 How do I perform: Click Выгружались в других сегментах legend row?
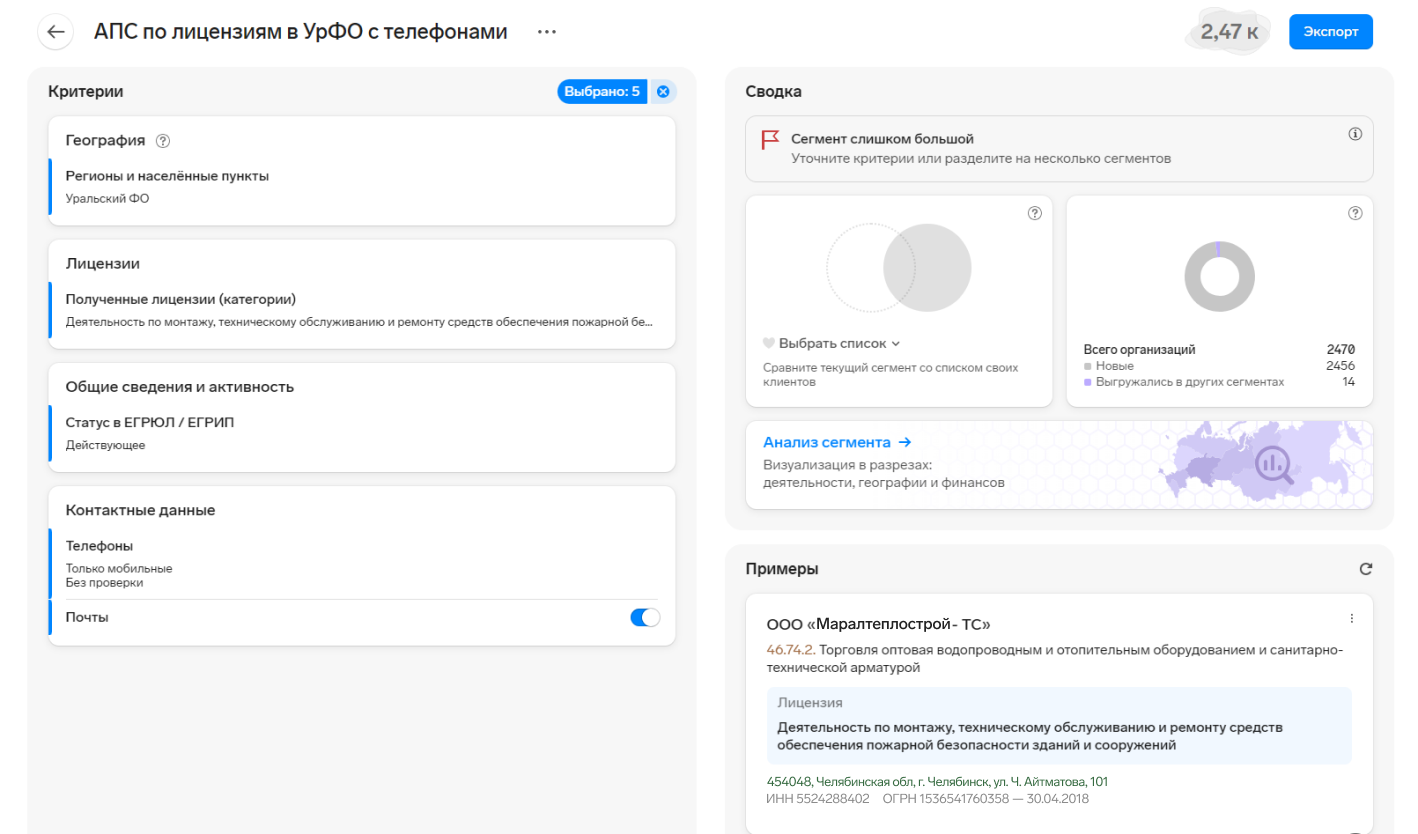pyautogui.click(x=1219, y=382)
